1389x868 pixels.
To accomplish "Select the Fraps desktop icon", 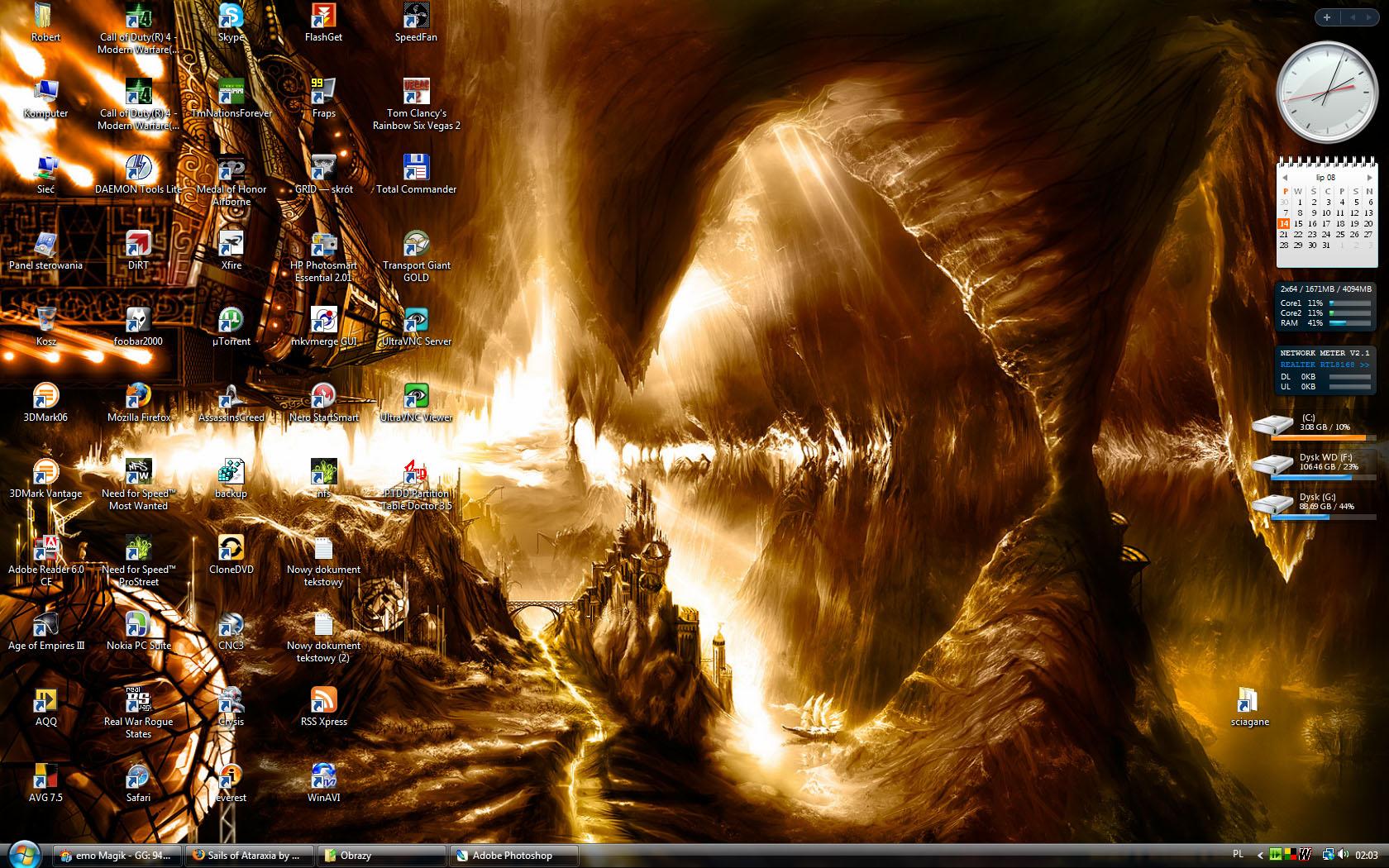I will click(x=323, y=99).
